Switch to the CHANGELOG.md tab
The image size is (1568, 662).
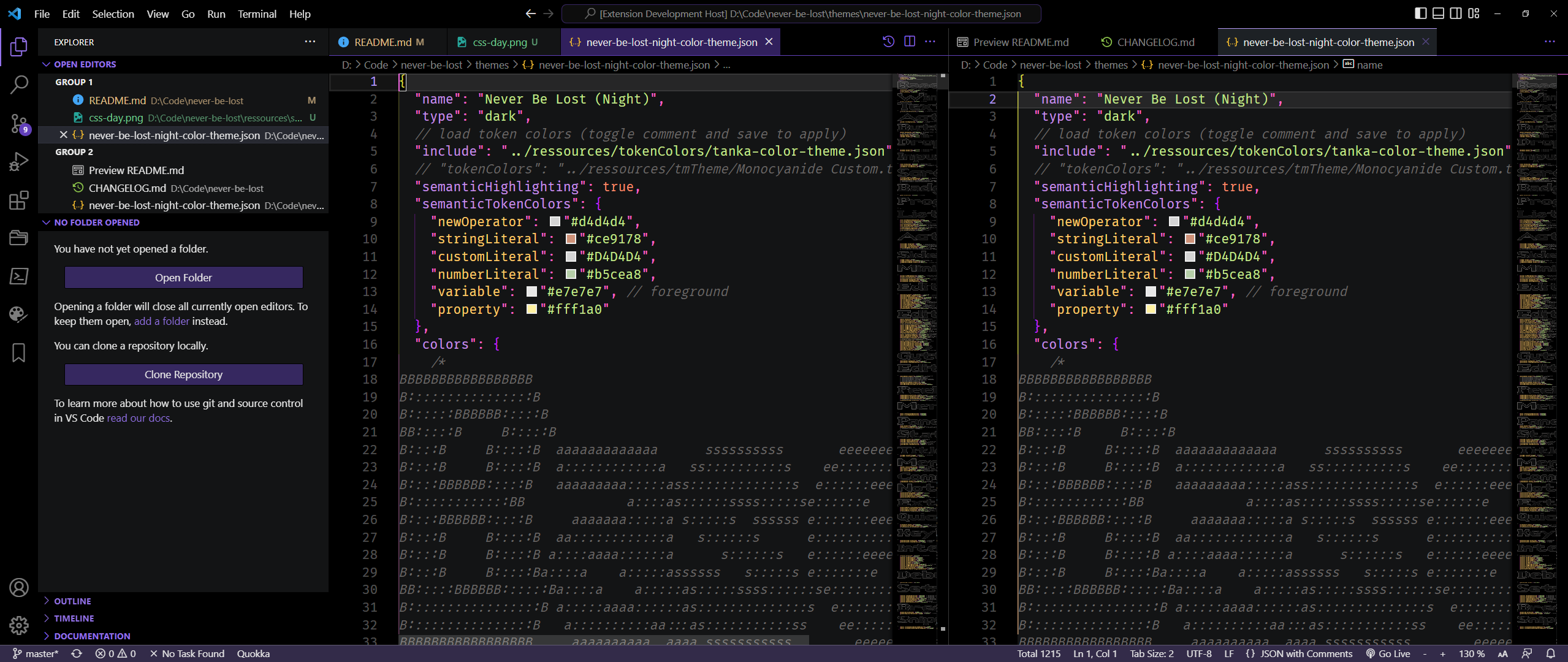(1155, 42)
